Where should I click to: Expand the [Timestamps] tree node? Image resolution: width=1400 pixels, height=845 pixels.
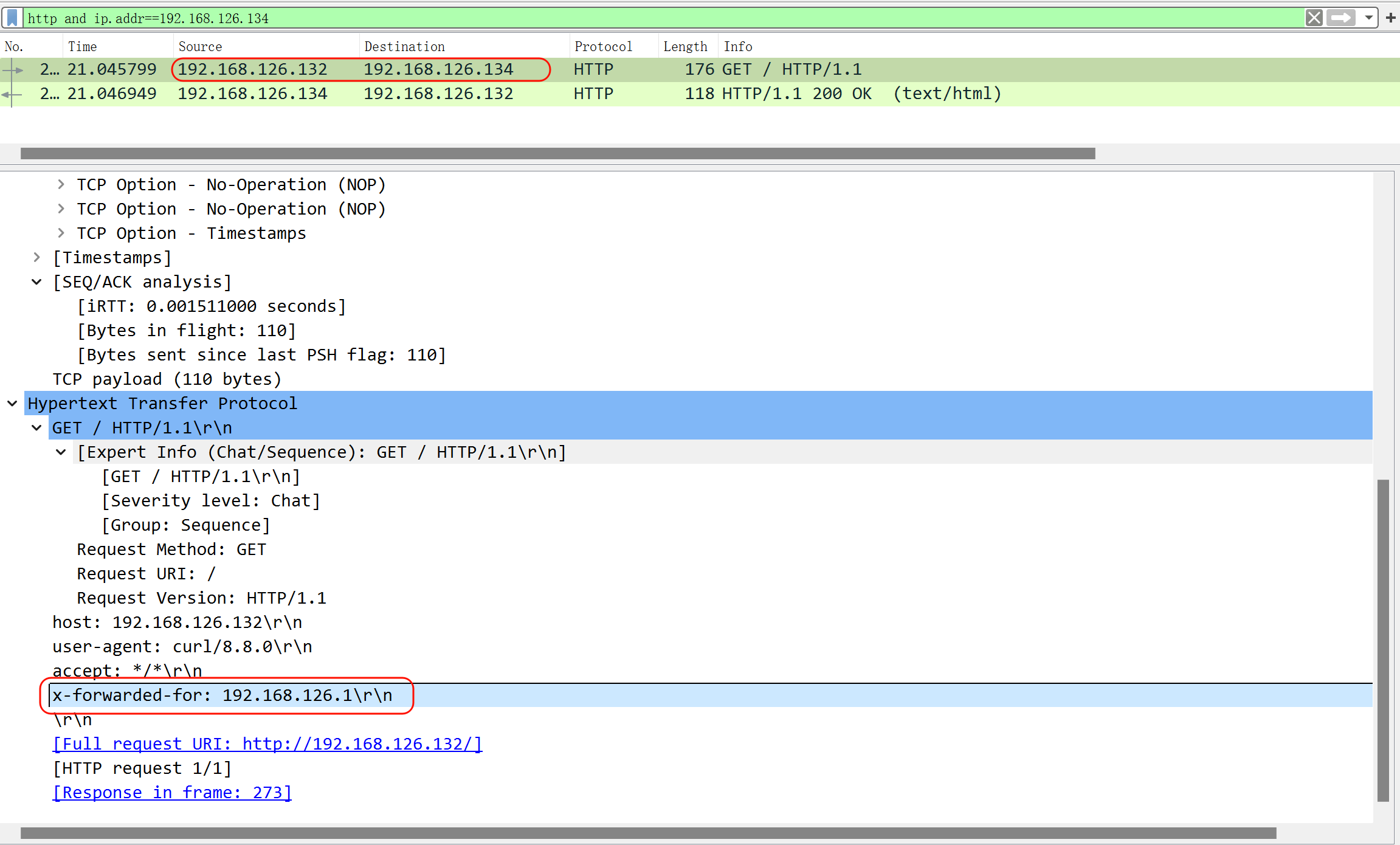(36, 257)
